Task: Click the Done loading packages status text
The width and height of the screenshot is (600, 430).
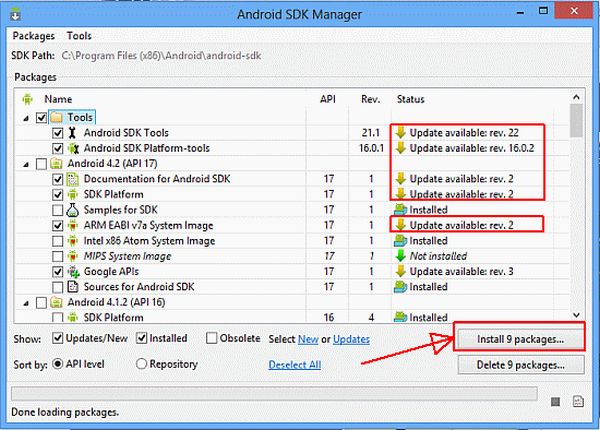Action: coord(65,412)
